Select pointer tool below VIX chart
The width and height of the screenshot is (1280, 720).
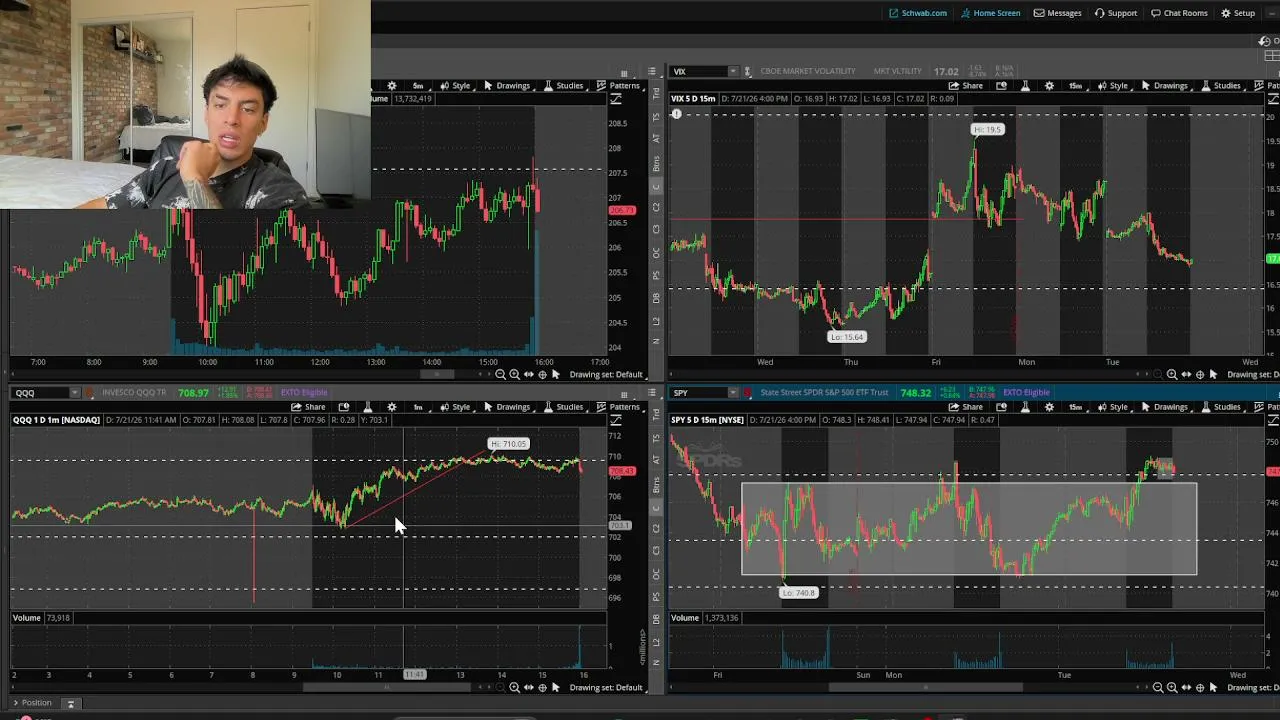point(1213,374)
